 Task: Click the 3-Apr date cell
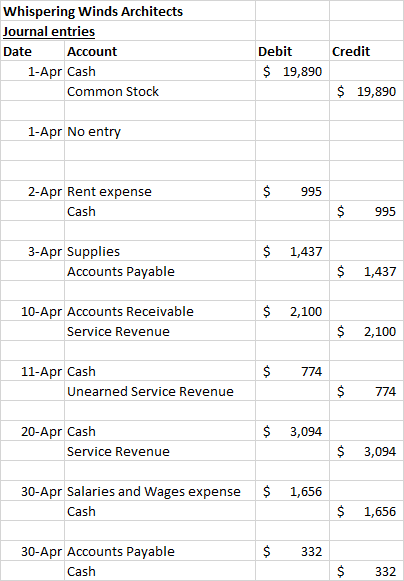point(32,251)
